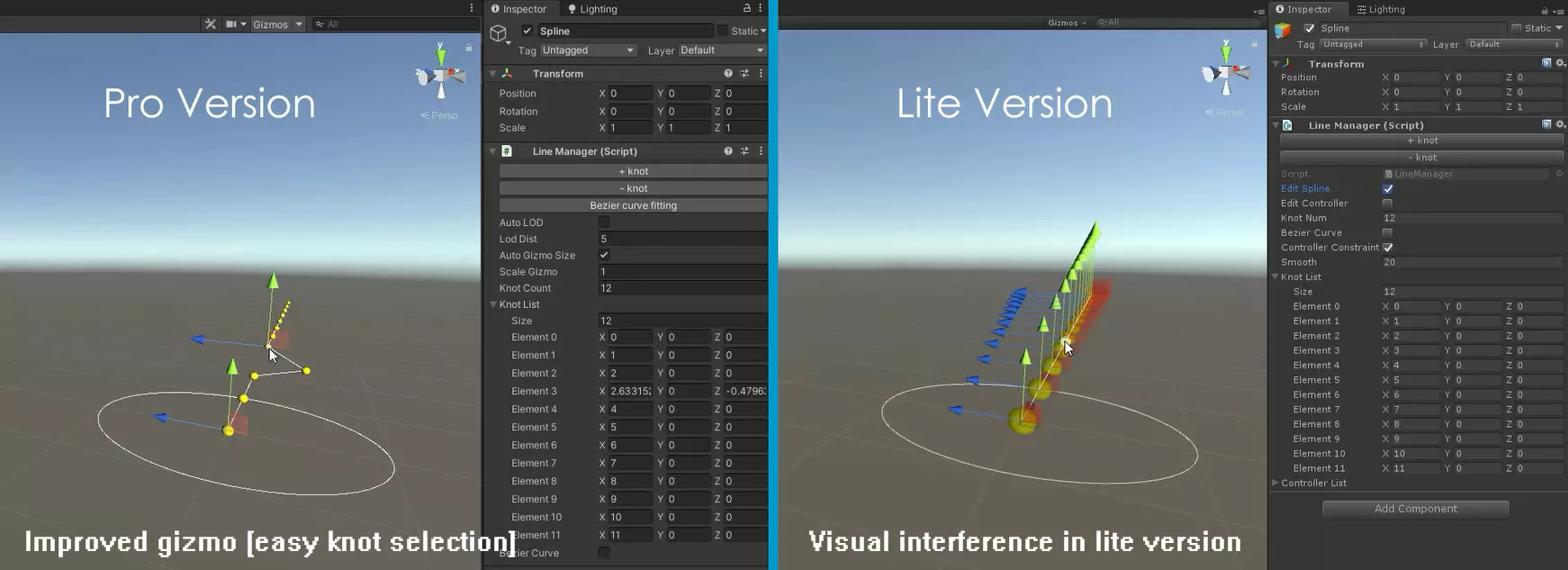Open Line Manager help icon in Pro Inspector
Image resolution: width=1568 pixels, height=570 pixels.
point(728,151)
